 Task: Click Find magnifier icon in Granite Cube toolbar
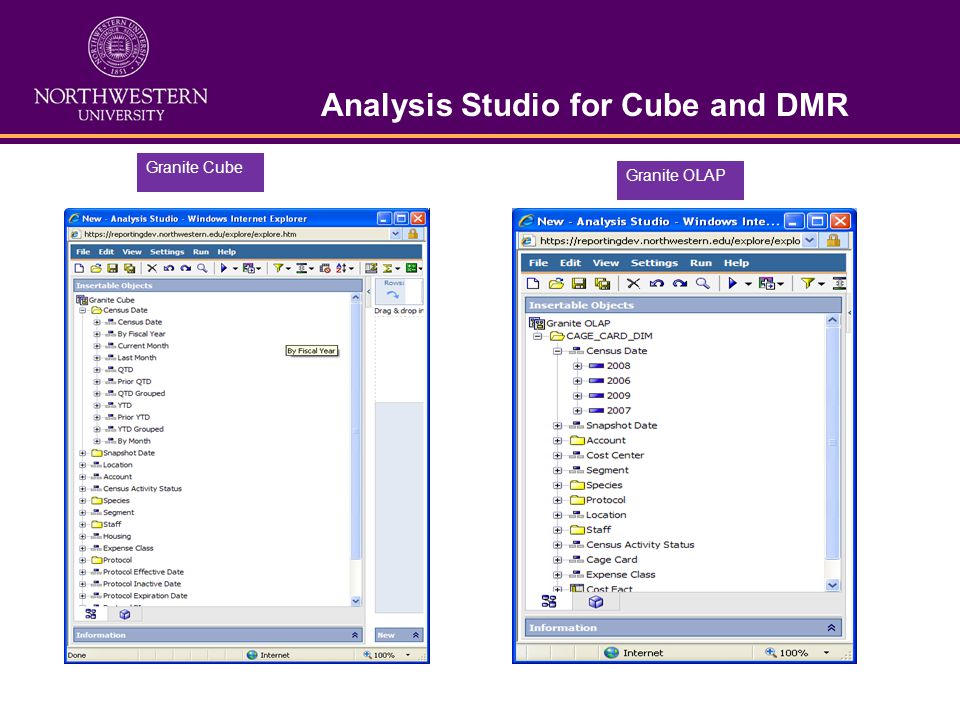(x=202, y=268)
